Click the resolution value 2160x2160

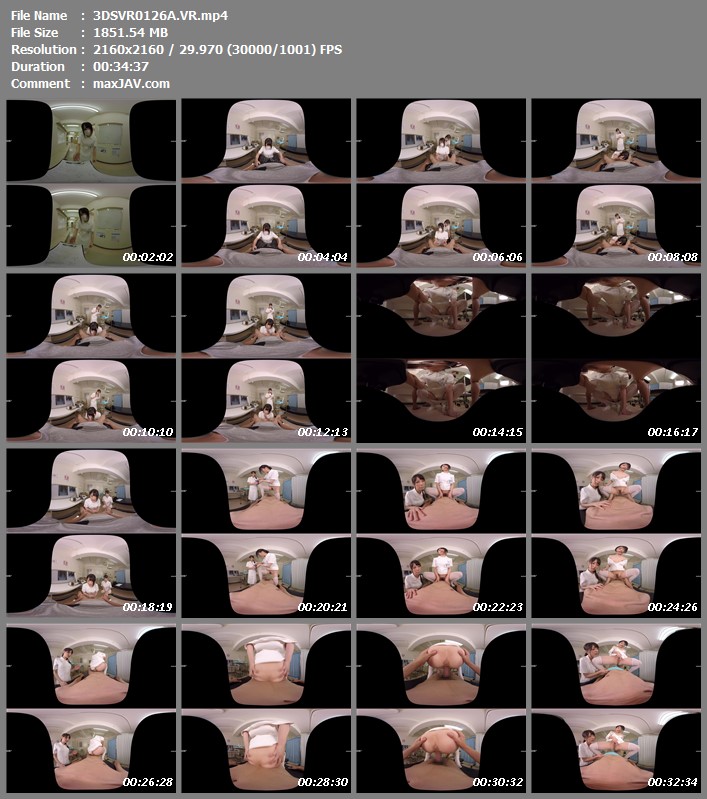128,49
